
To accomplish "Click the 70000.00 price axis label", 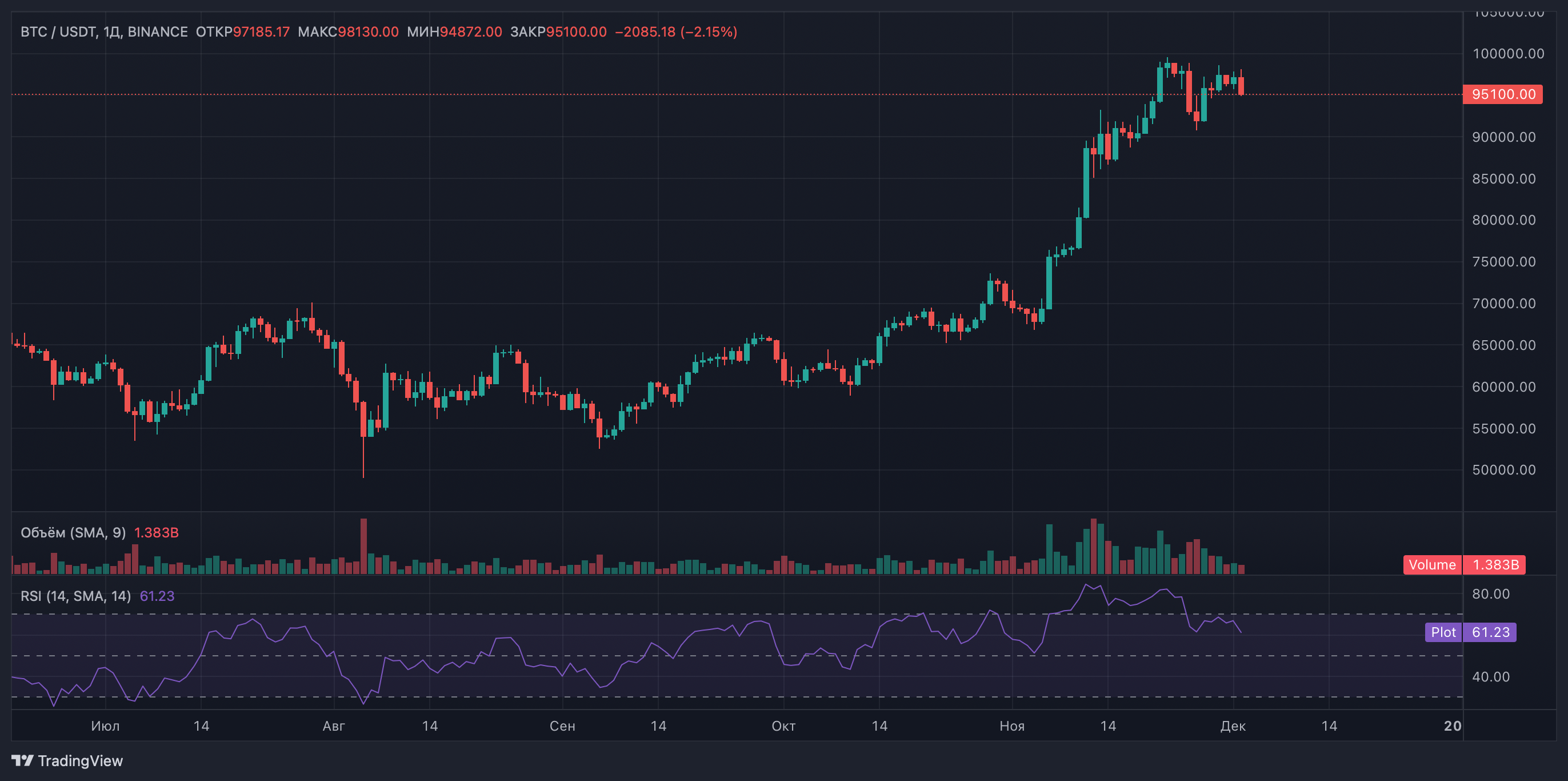I will (1503, 304).
